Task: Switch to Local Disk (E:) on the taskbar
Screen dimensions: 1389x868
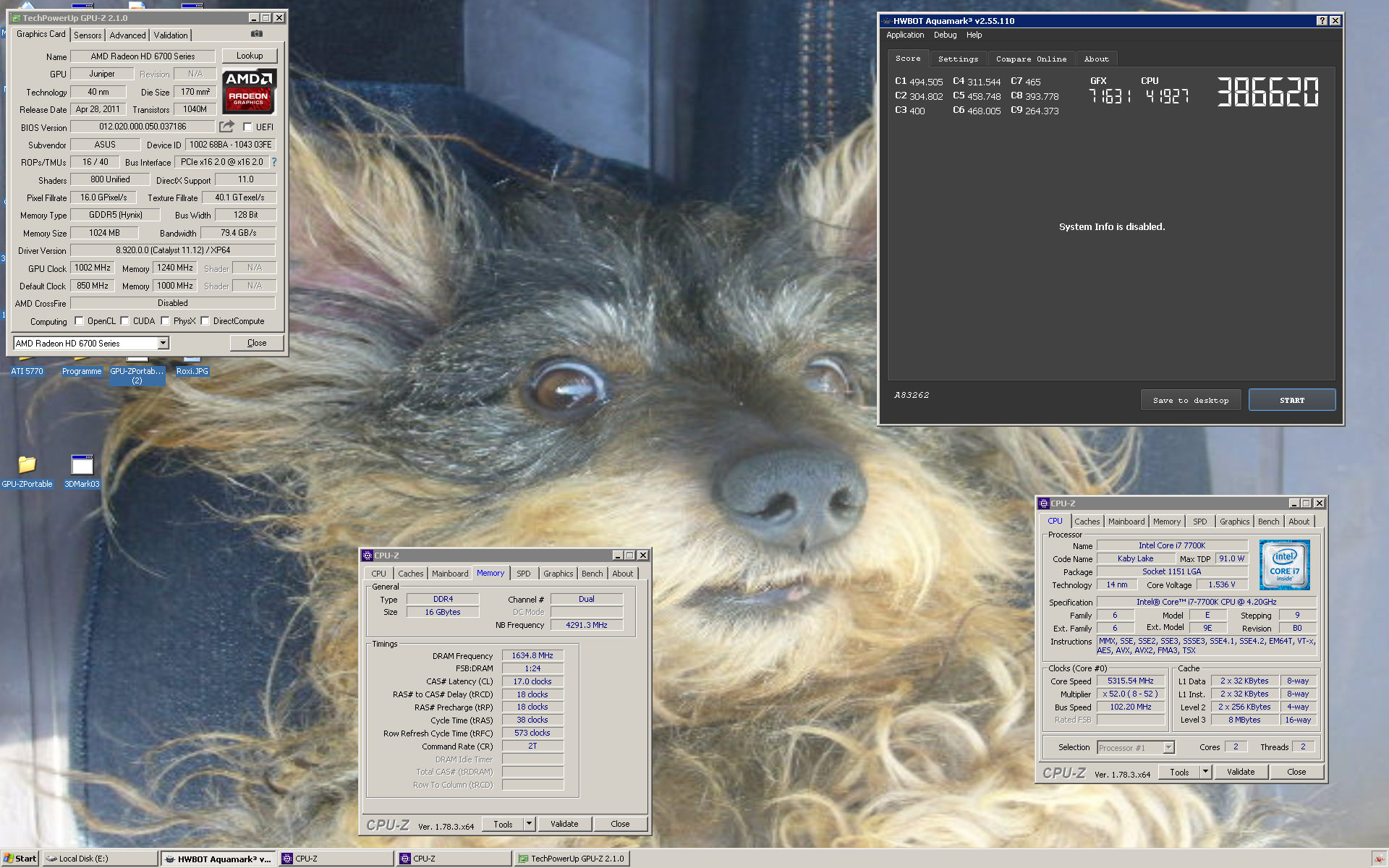Action: (x=100, y=859)
